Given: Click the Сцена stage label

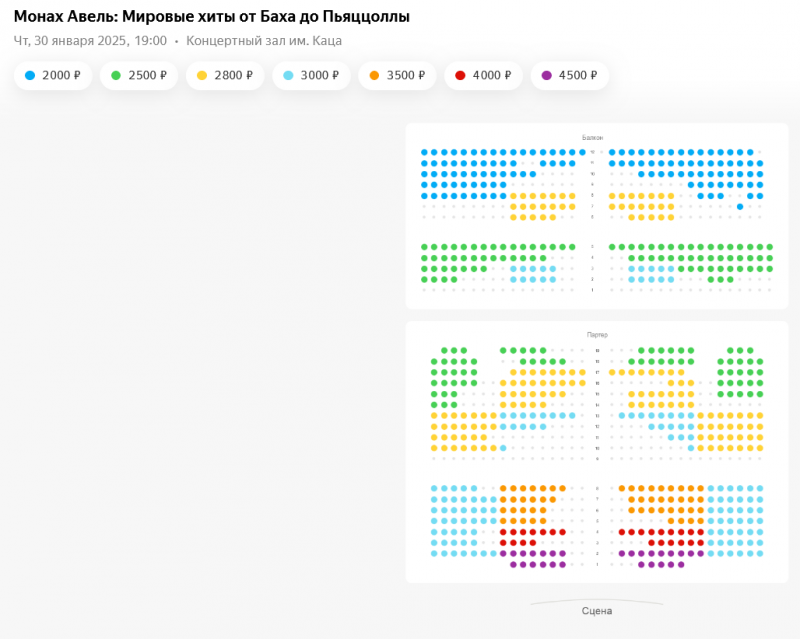Looking at the screenshot, I should point(596,610).
